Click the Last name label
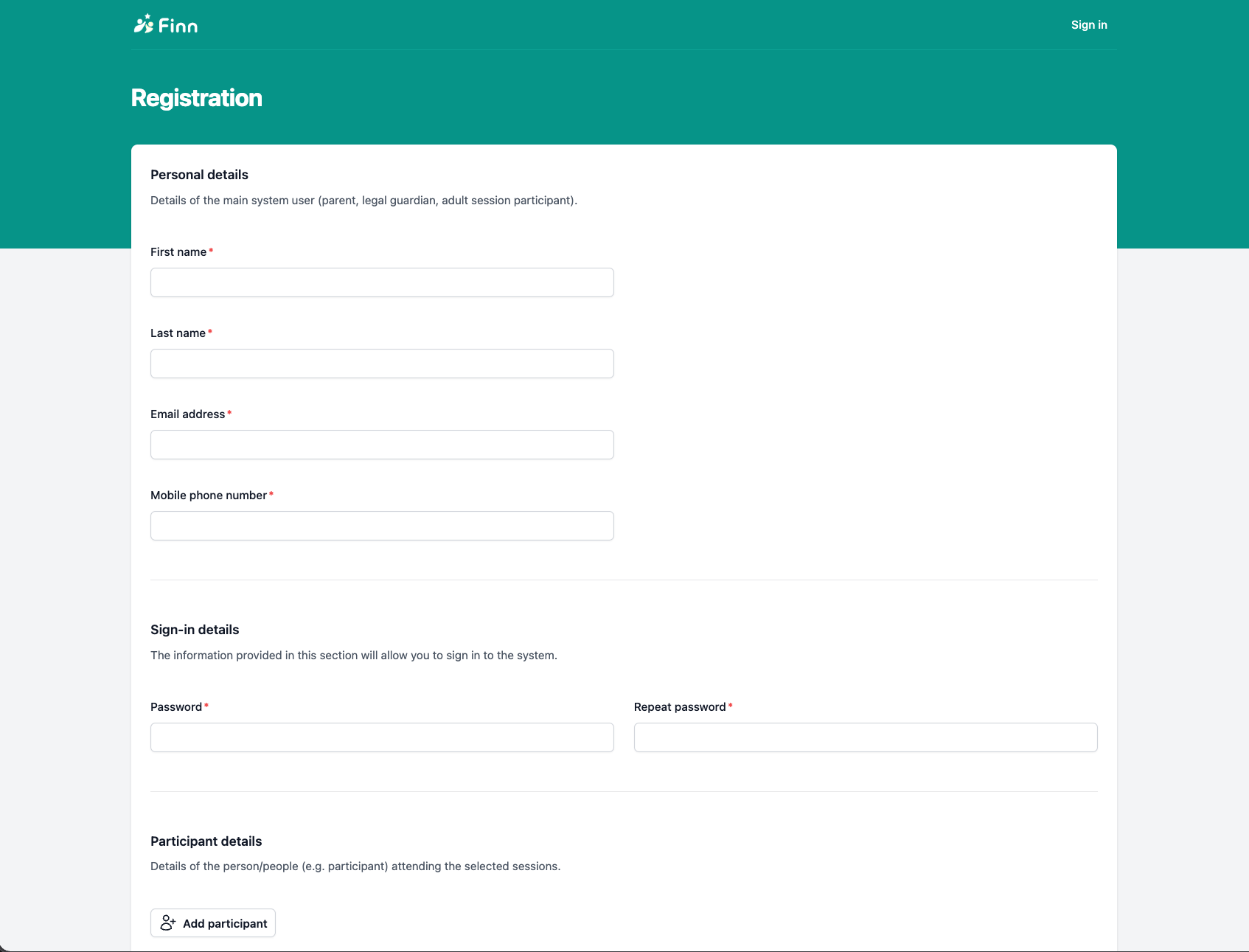Image resolution: width=1249 pixels, height=952 pixels. [178, 333]
